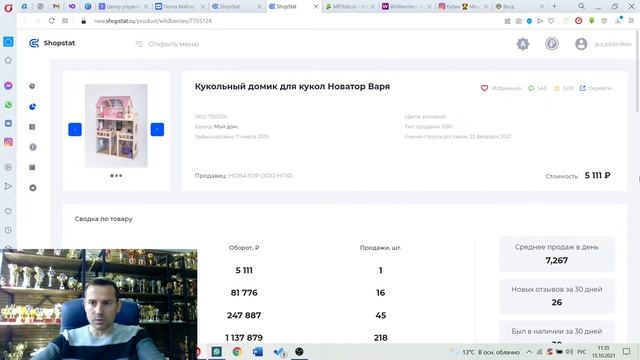Open Instagram in the Opera sidebar
The width and height of the screenshot is (640, 360).
[8, 142]
